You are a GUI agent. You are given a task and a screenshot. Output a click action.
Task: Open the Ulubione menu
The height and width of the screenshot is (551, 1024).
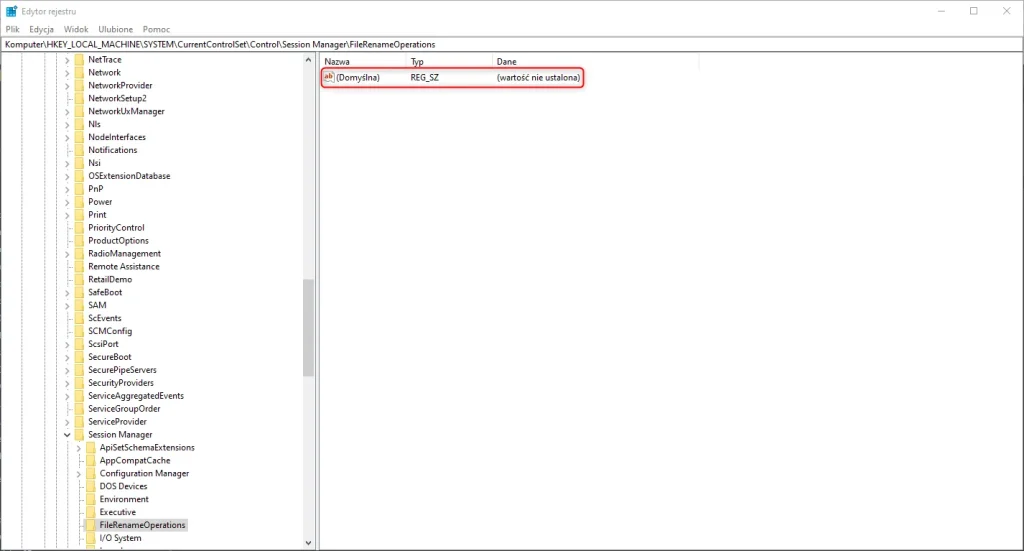(x=116, y=29)
